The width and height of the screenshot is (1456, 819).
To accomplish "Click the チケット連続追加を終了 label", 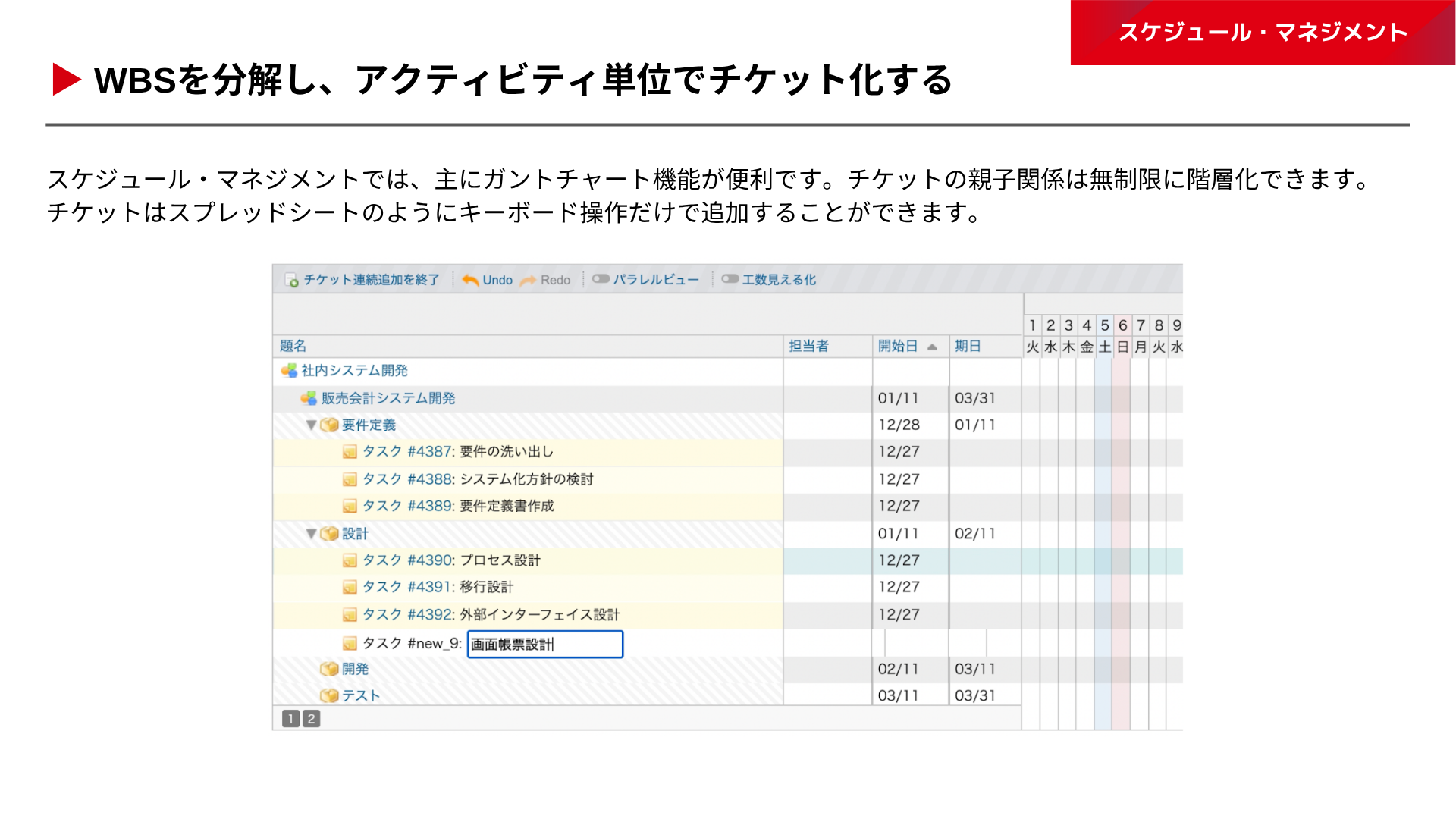I will click(372, 280).
